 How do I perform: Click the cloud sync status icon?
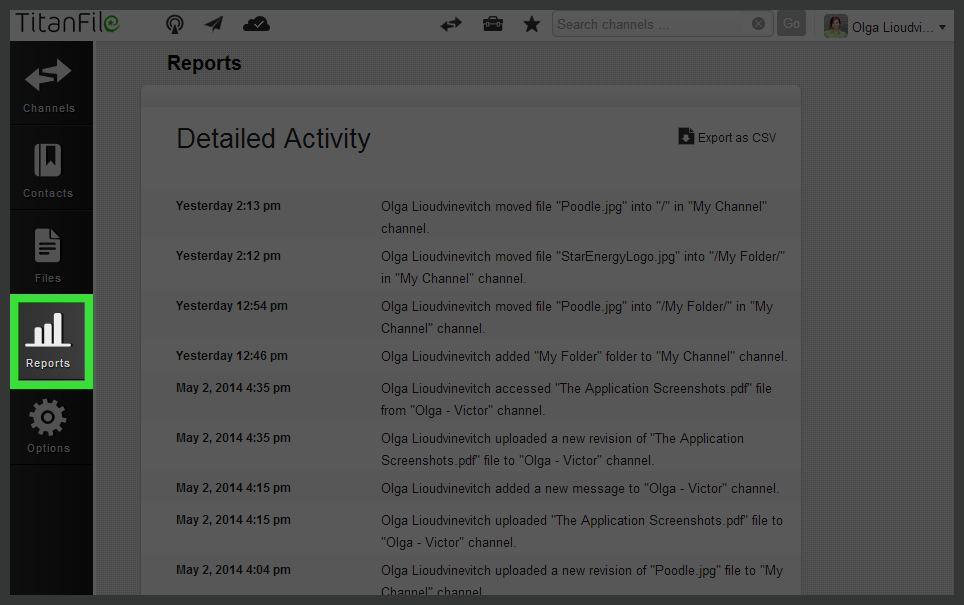click(255, 24)
